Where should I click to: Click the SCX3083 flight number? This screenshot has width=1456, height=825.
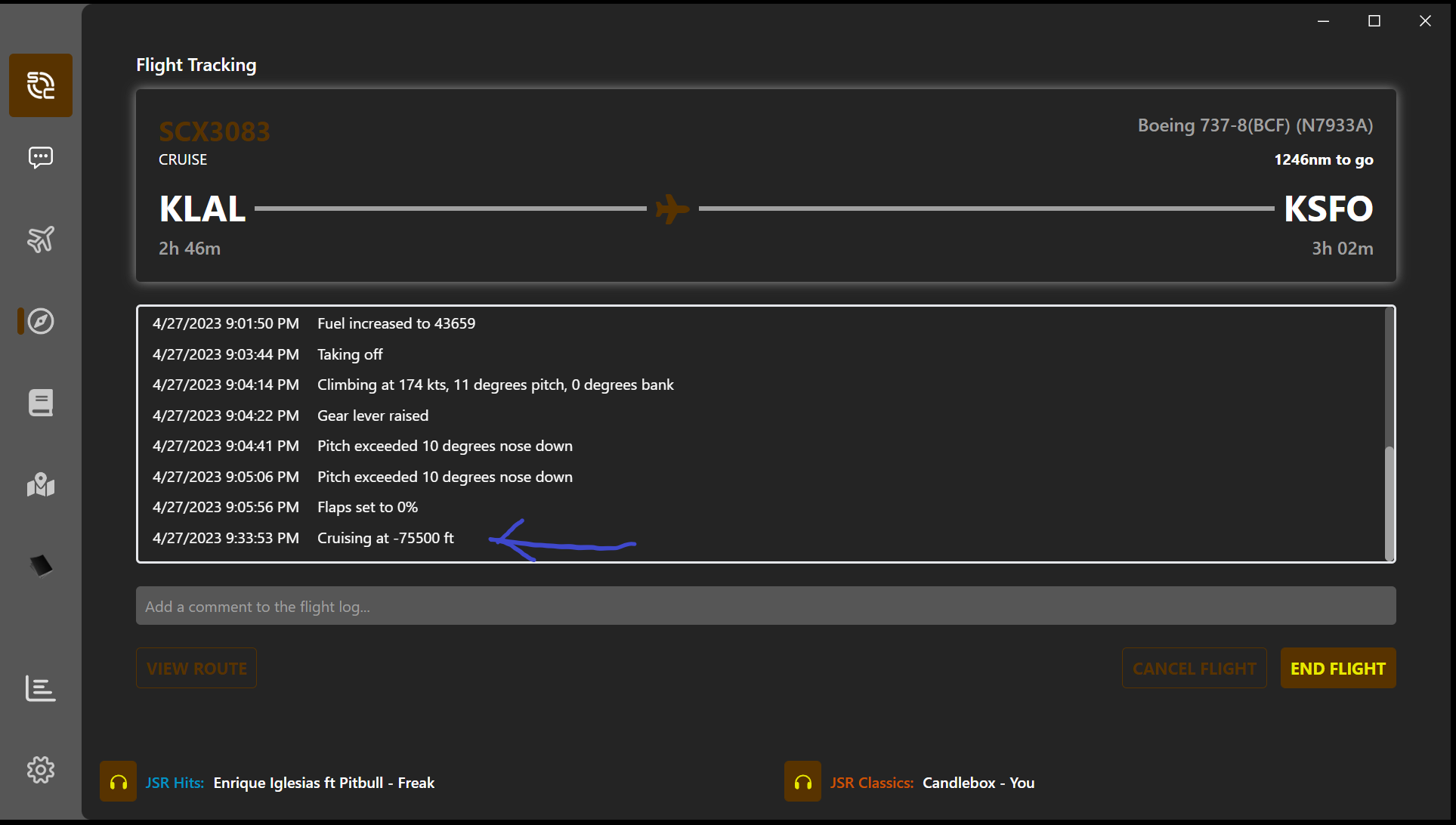pyautogui.click(x=215, y=131)
